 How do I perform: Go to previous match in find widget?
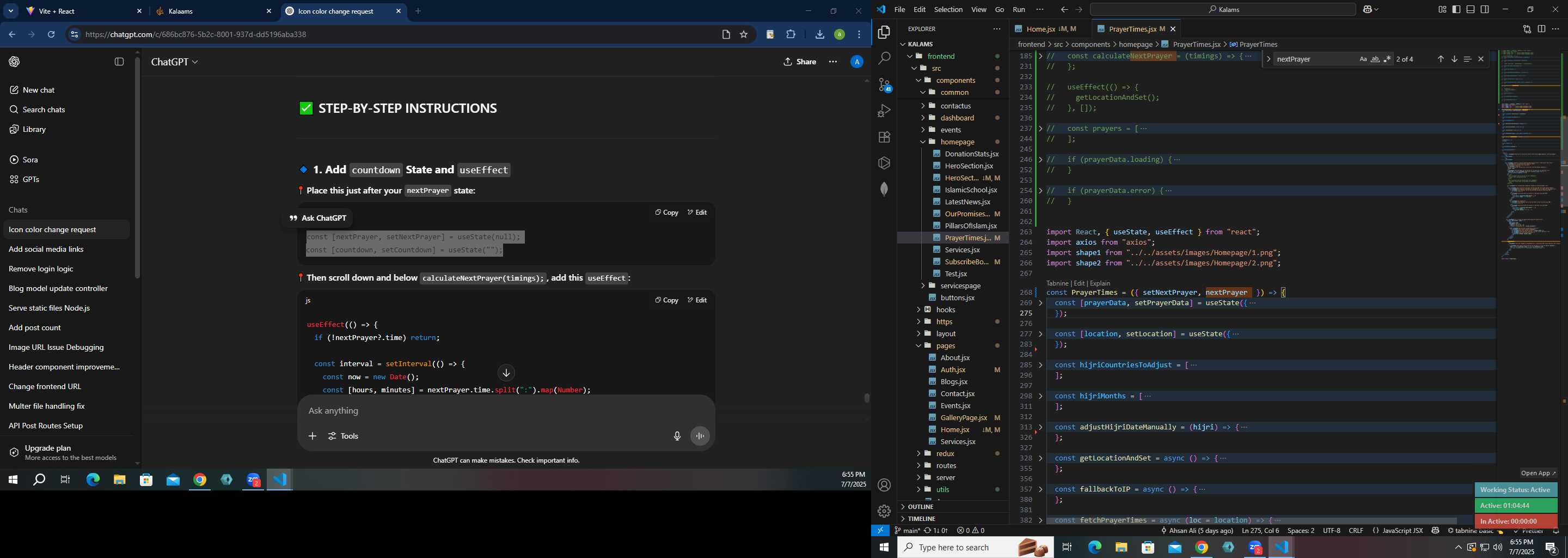[1440, 59]
